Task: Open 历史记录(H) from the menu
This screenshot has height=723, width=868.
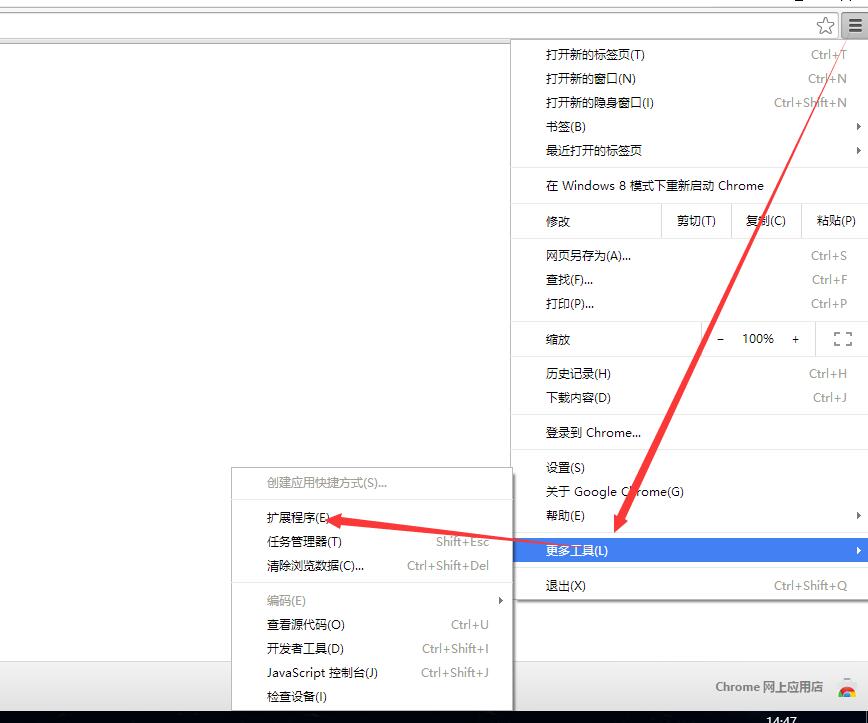Action: click(x=689, y=374)
